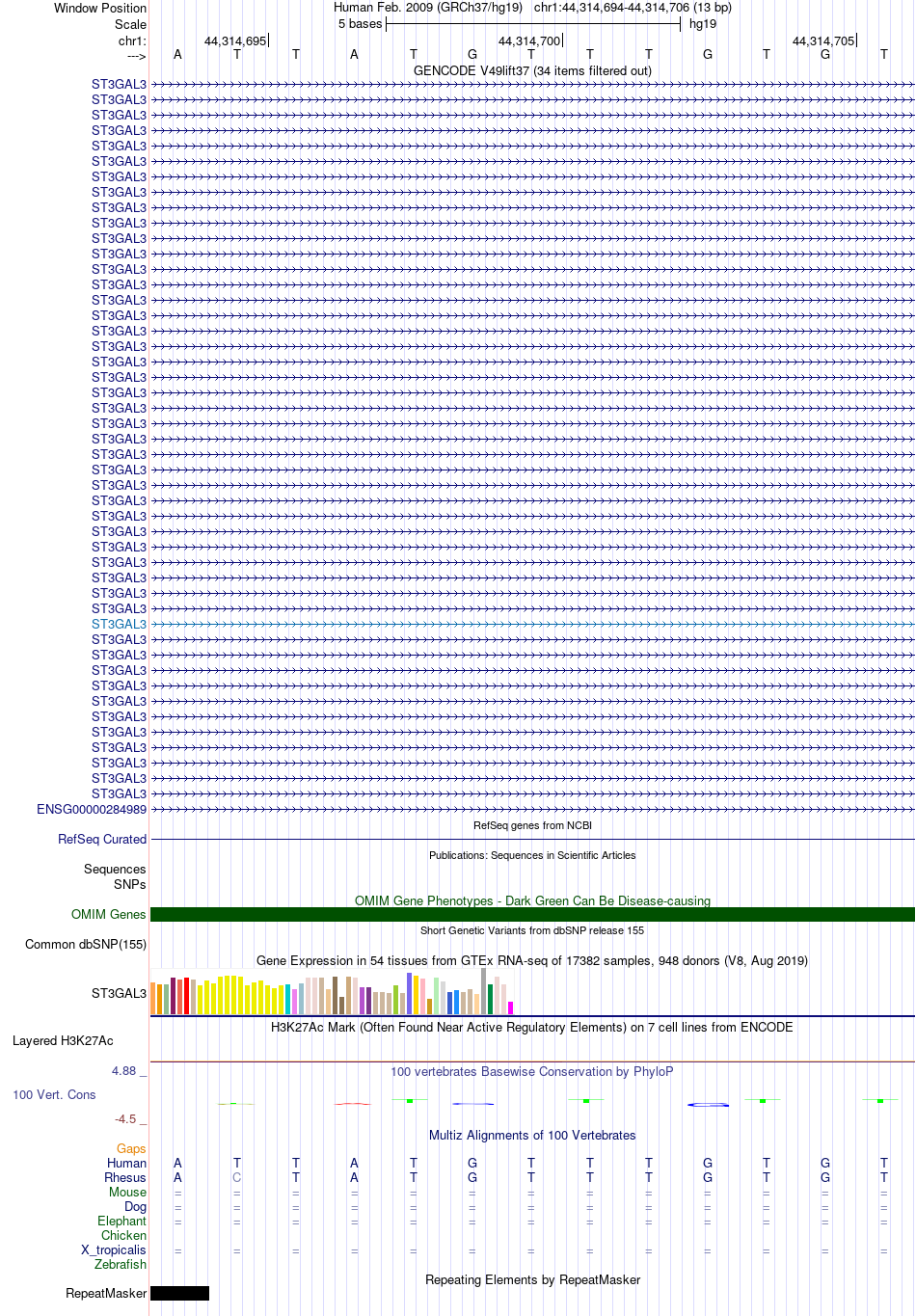Click the ST3GAL3 GTEx expression label
Screen dimensions: 916x1316
tap(119, 993)
